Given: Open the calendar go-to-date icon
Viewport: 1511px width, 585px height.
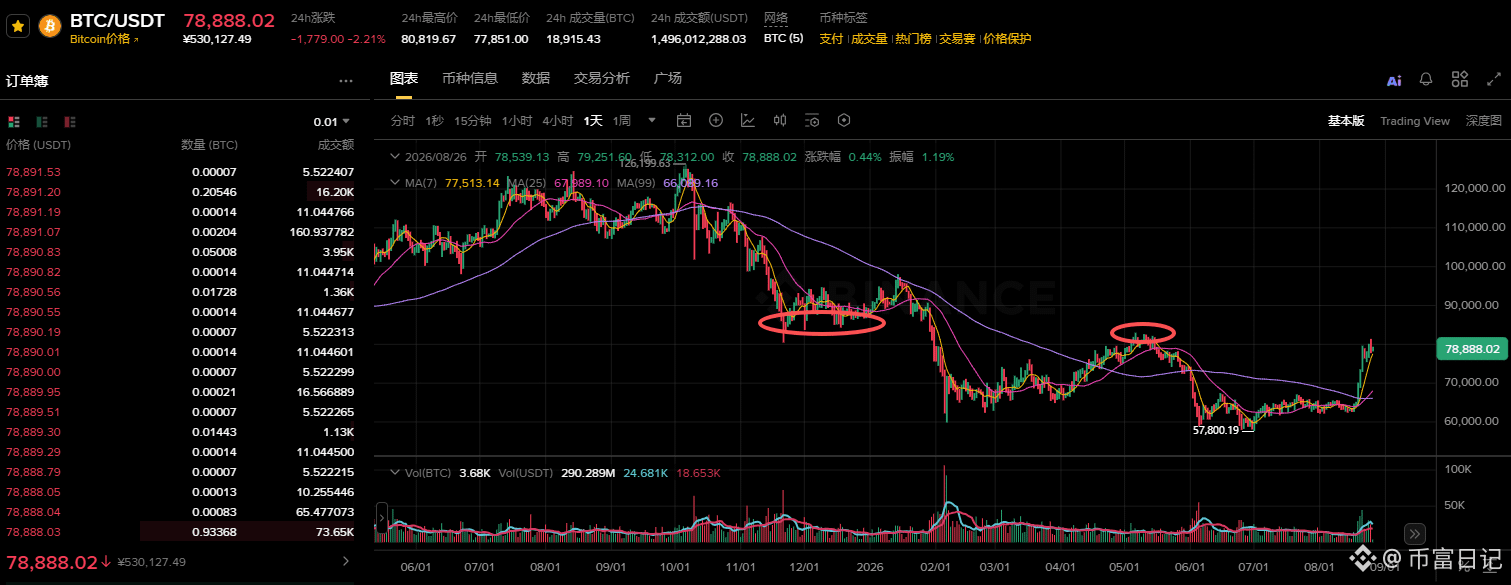Looking at the screenshot, I should pyautogui.click(x=684, y=121).
